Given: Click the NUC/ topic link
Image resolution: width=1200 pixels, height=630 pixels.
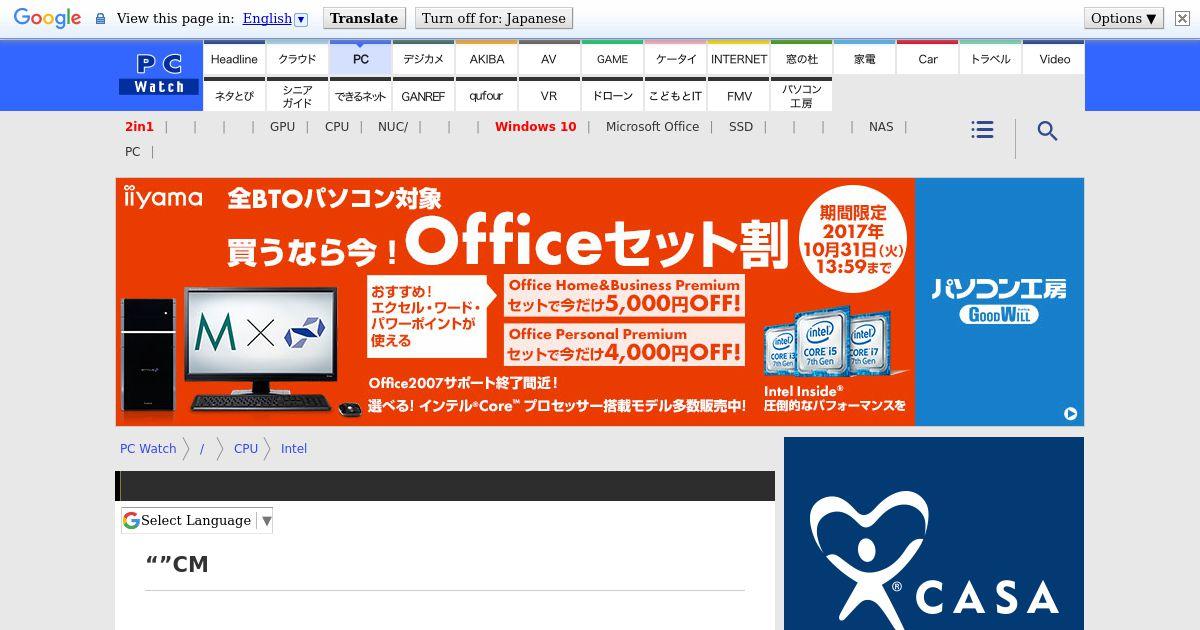Looking at the screenshot, I should pyautogui.click(x=393, y=126).
